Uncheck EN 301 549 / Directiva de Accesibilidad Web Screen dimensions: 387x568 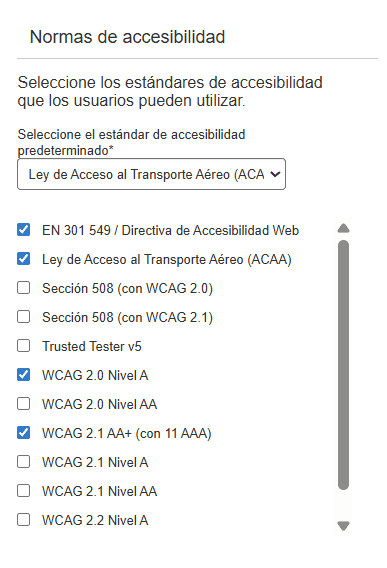point(24,230)
